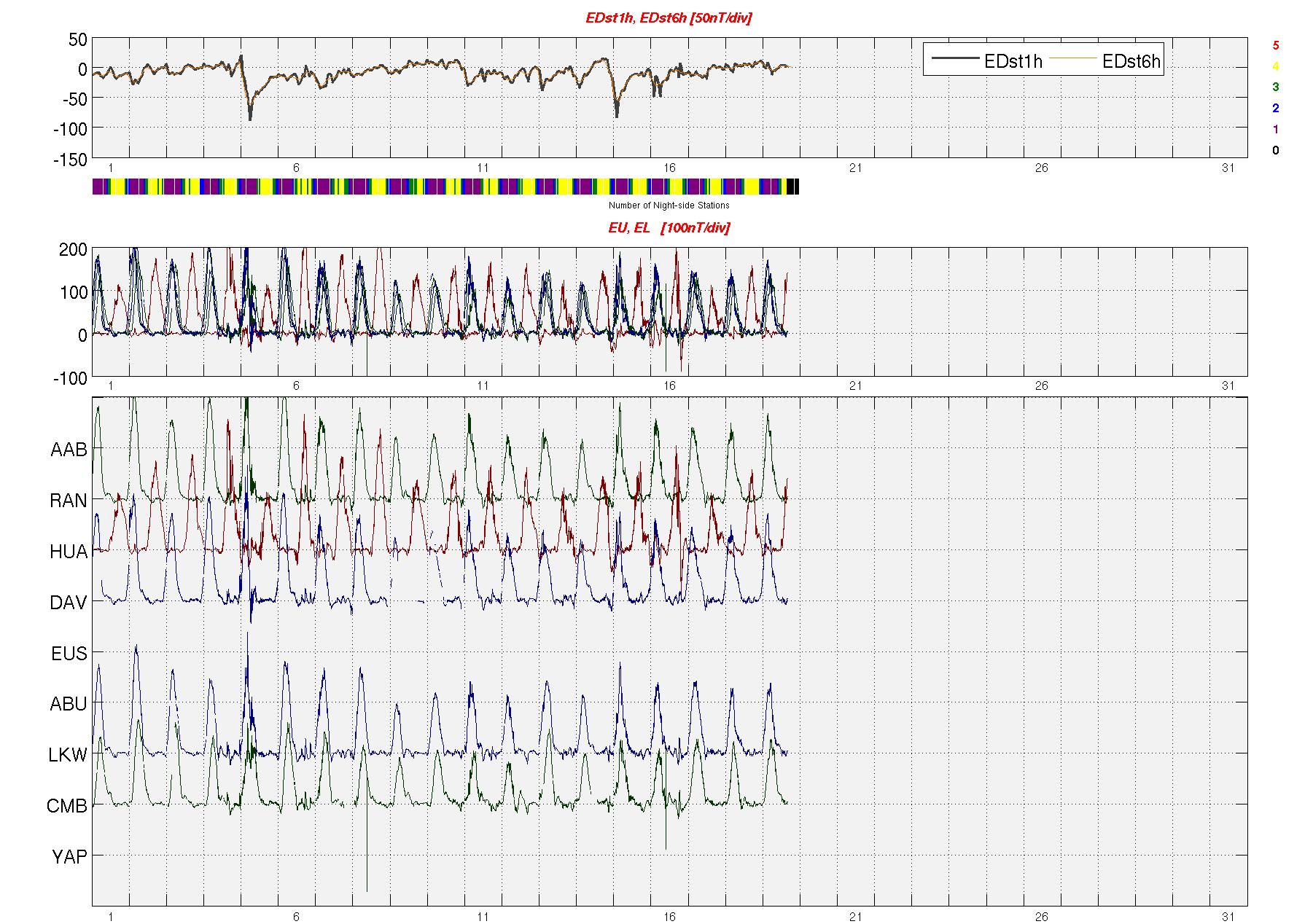Click the yellow 4 color key
The width and height of the screenshot is (1313, 924).
(1275, 66)
